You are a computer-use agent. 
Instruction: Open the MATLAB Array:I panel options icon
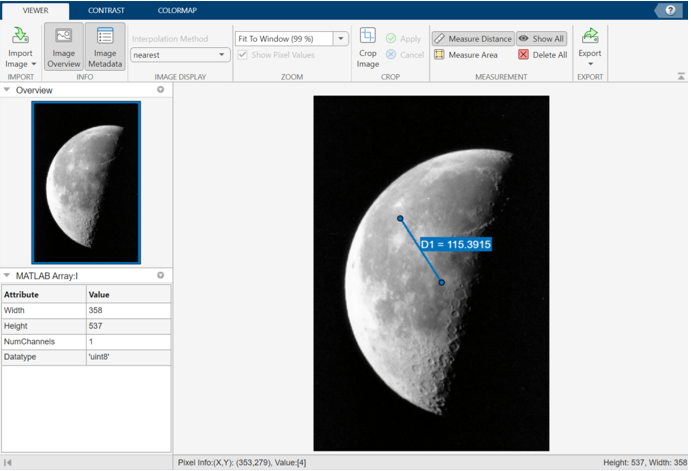point(161,275)
